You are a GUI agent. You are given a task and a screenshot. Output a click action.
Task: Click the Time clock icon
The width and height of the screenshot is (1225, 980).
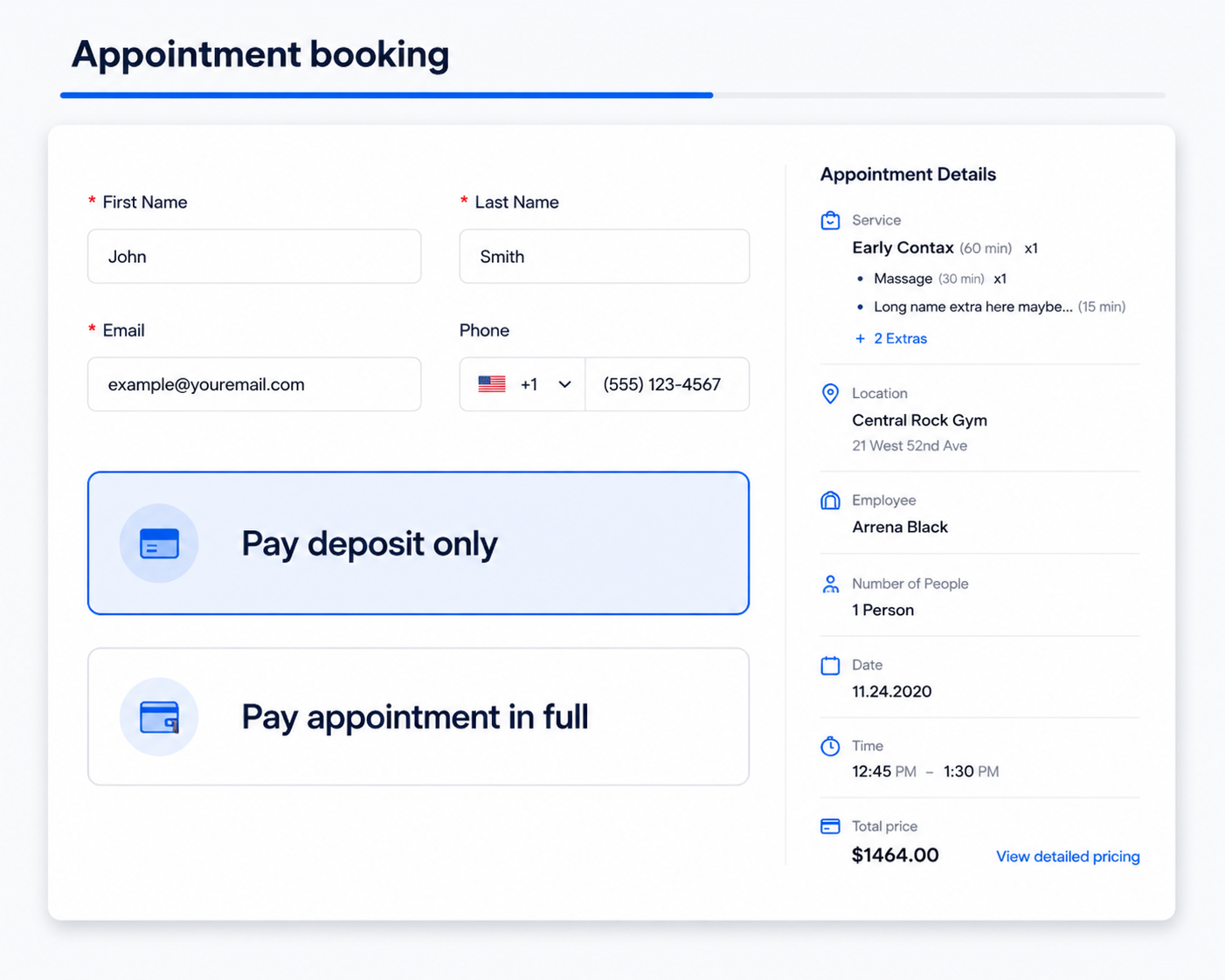pyautogui.click(x=830, y=746)
